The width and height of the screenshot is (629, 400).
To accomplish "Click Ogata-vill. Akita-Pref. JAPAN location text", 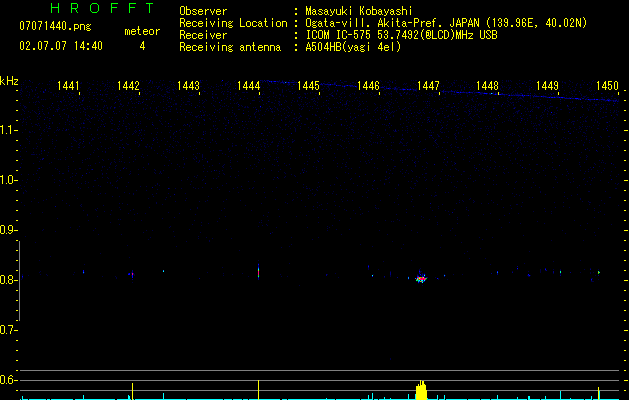I will tap(446, 23).
